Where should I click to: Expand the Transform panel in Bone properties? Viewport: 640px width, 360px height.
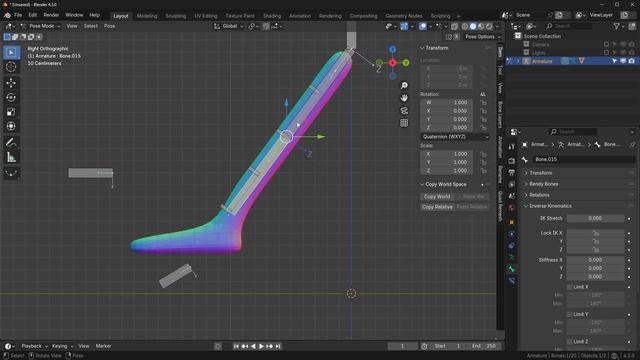pyautogui.click(x=540, y=173)
